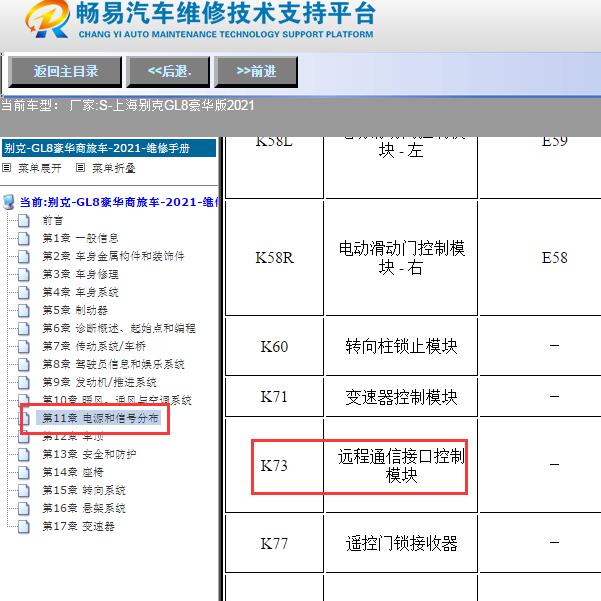Click the page icon for 第7章 传动系统/车桥
Image resolution: width=601 pixels, height=601 pixels.
pyautogui.click(x=24, y=346)
